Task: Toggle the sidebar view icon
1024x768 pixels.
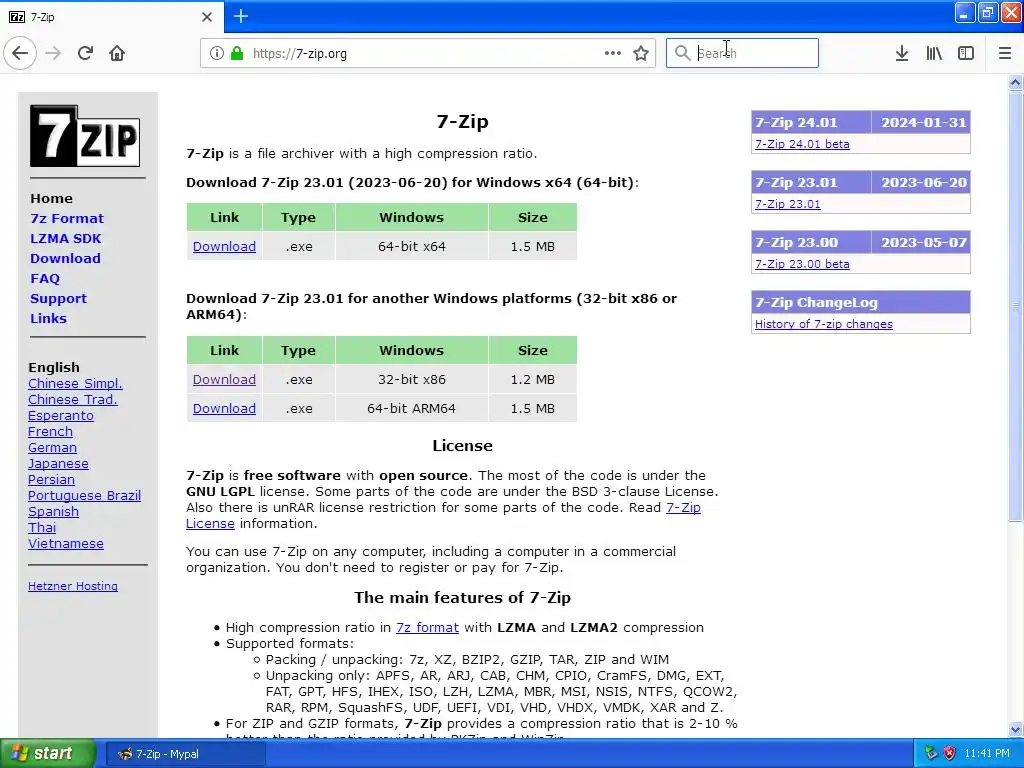Action: [x=966, y=53]
